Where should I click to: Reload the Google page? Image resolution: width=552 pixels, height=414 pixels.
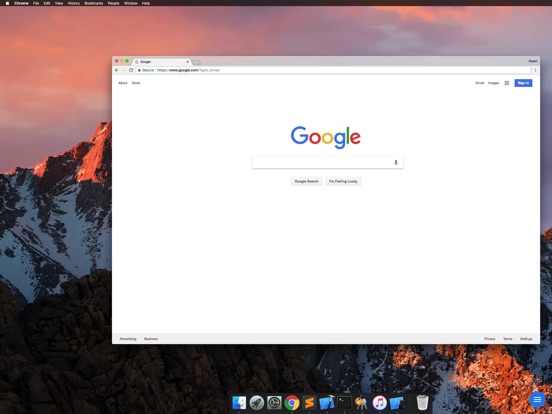coord(131,70)
